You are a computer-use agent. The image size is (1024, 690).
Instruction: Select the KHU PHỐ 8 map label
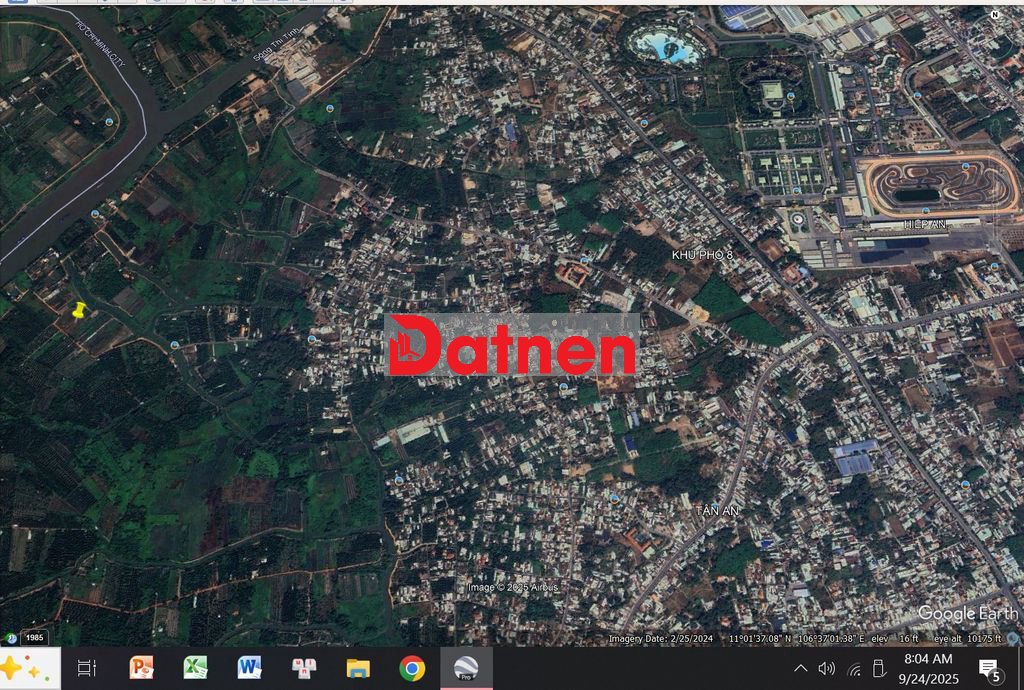pos(702,256)
